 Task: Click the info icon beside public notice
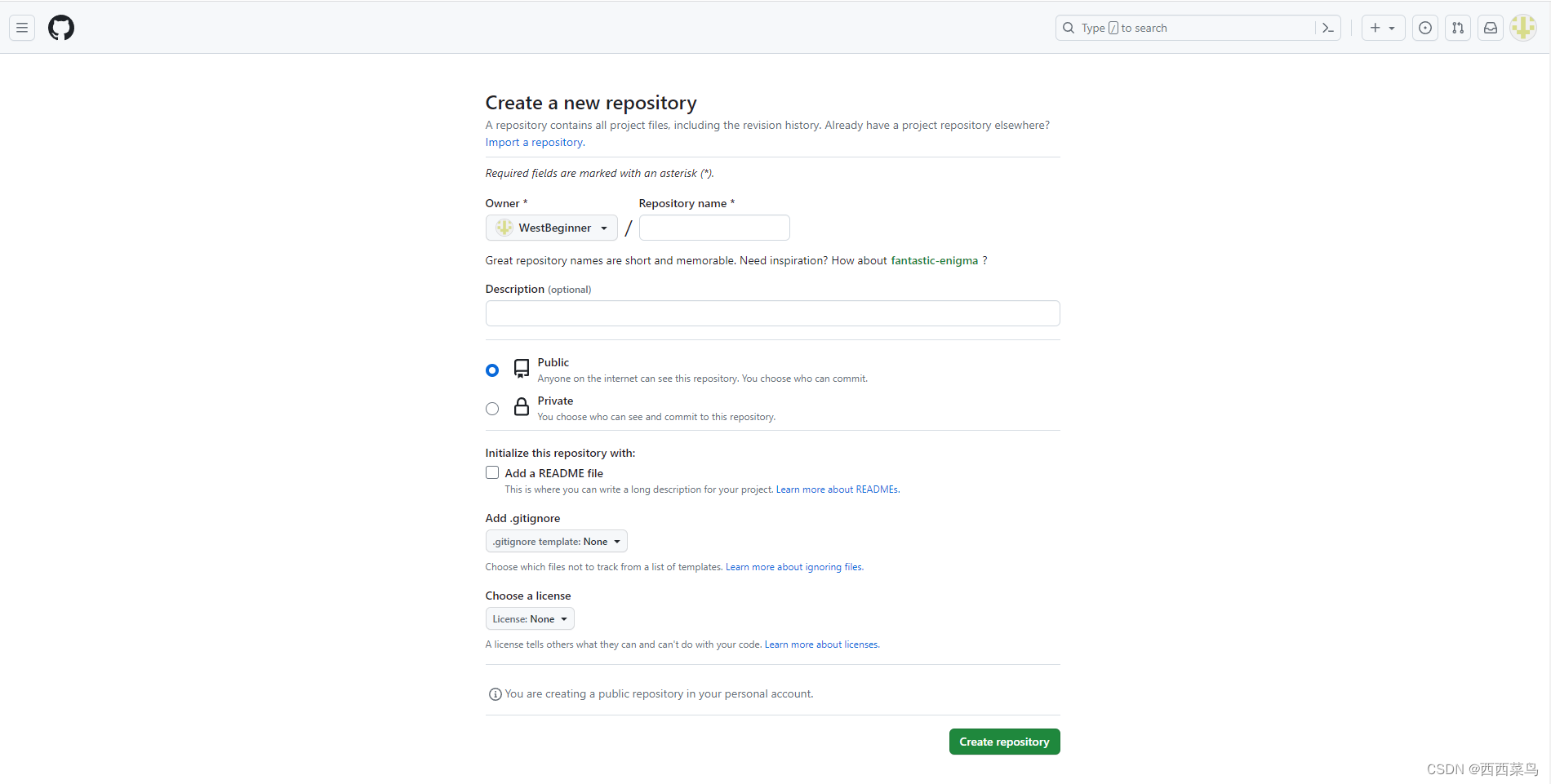[x=495, y=694]
